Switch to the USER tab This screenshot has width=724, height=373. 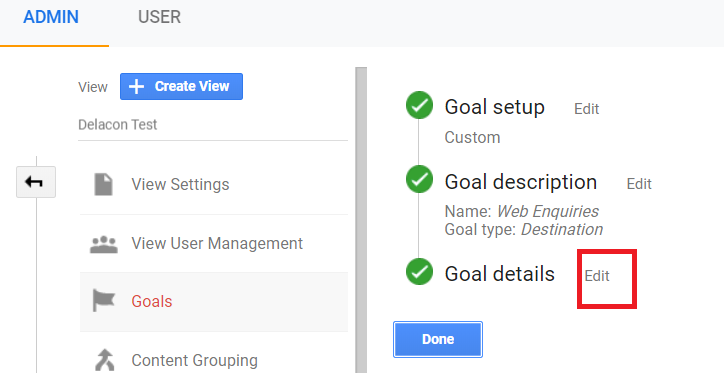point(159,18)
